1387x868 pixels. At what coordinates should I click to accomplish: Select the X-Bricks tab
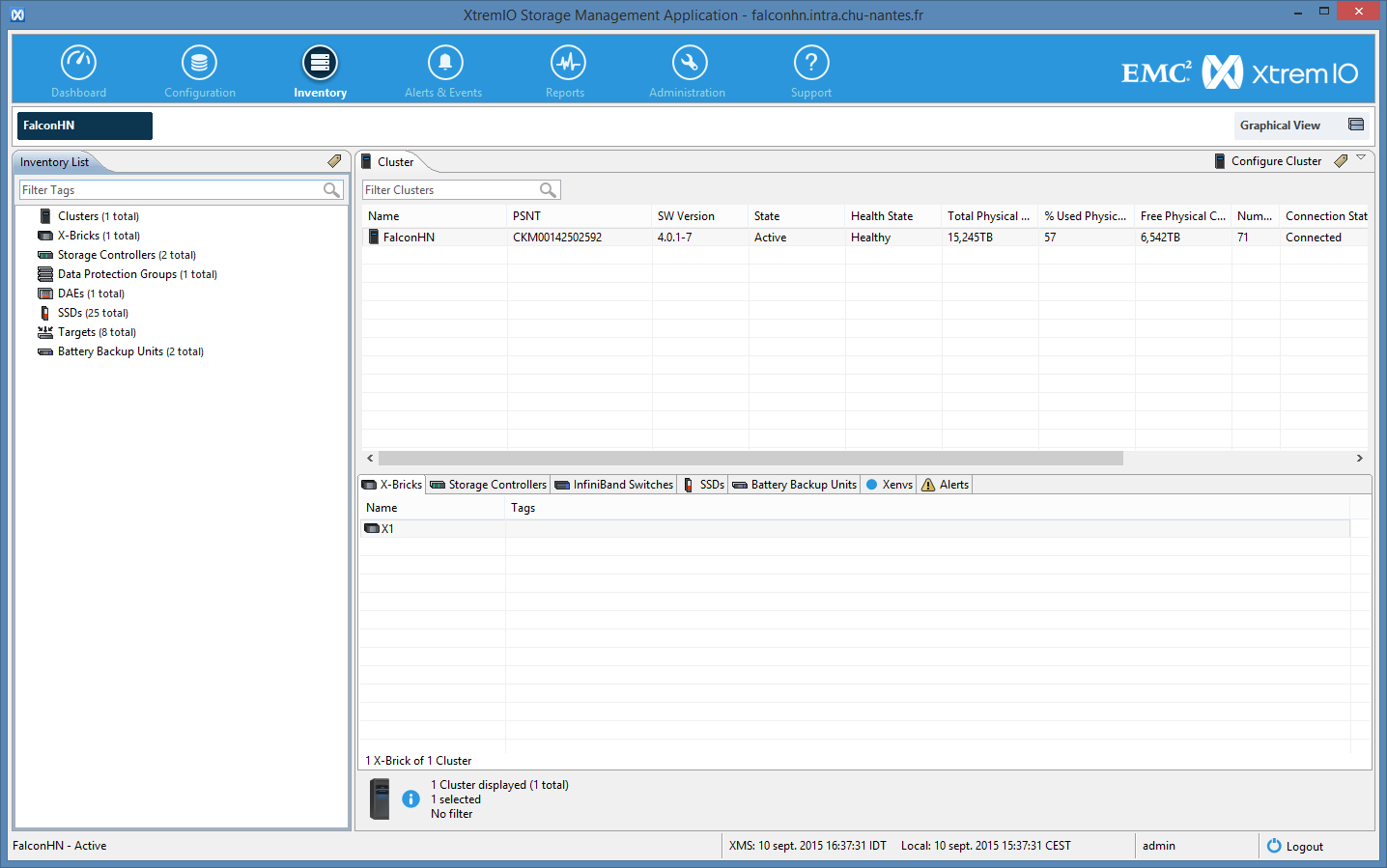pyautogui.click(x=392, y=485)
